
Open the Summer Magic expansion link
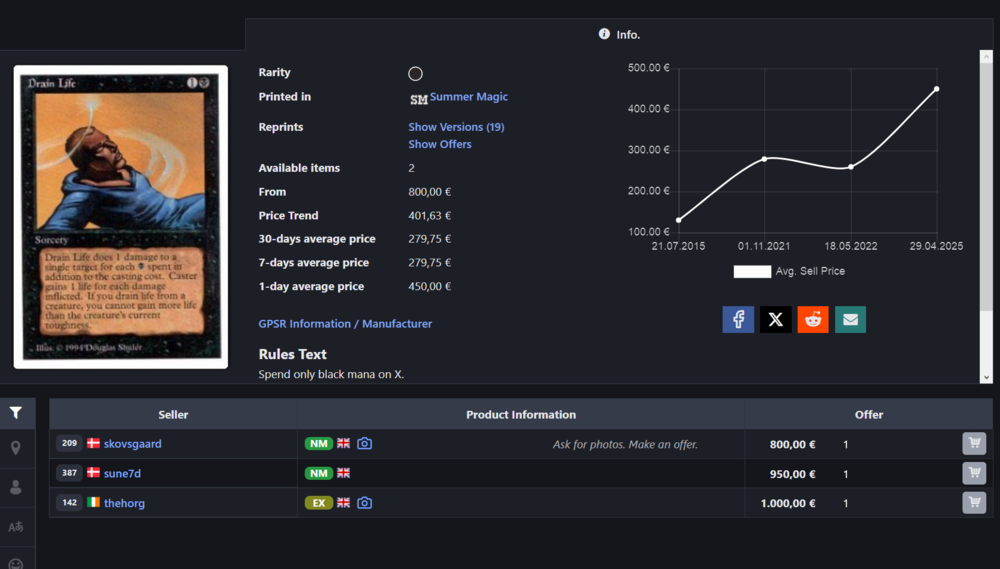pyautogui.click(x=469, y=96)
